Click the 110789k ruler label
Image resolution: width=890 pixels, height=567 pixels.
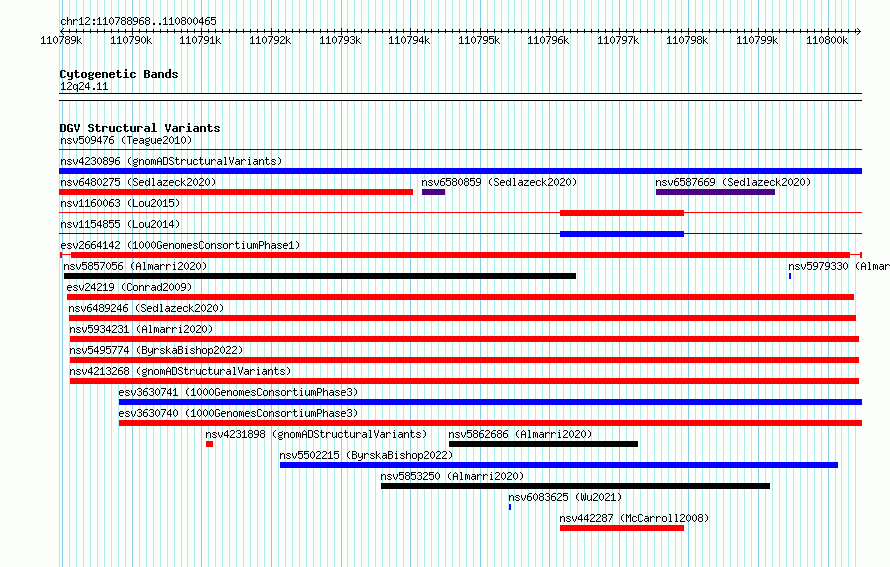[x=61, y=40]
